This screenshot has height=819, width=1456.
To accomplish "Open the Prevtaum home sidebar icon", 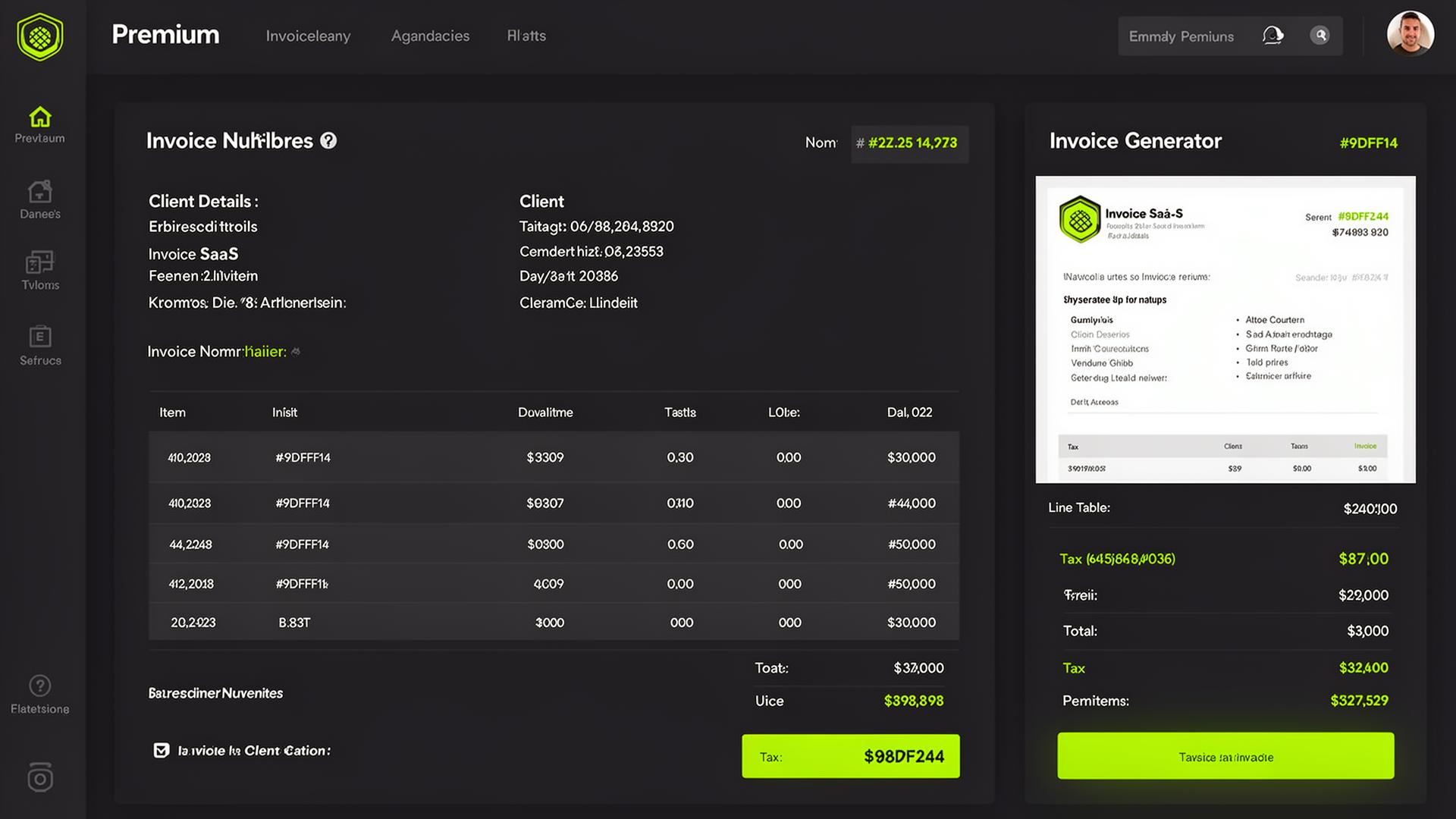I will [x=40, y=118].
